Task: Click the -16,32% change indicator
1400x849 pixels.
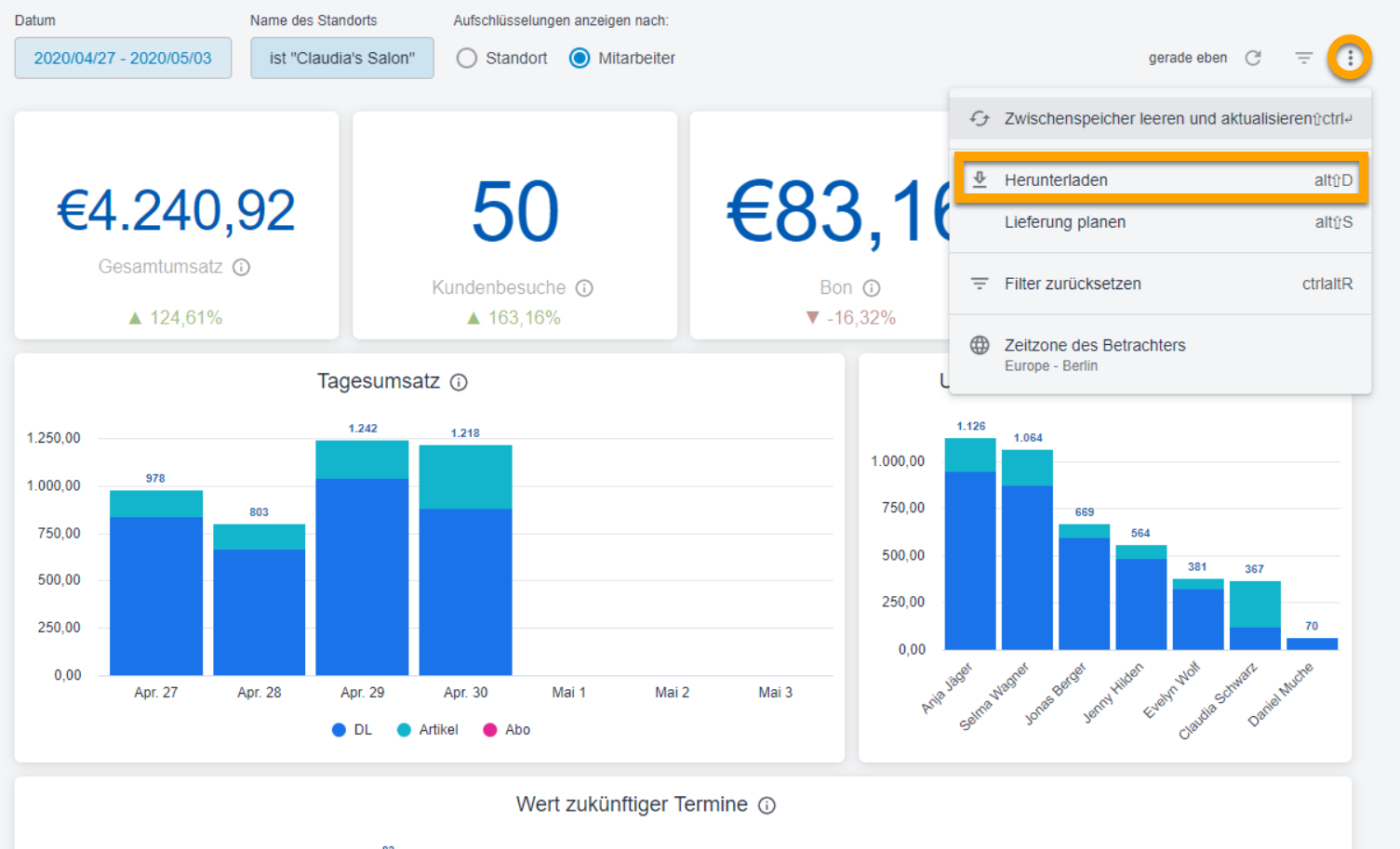Action: coord(851,318)
